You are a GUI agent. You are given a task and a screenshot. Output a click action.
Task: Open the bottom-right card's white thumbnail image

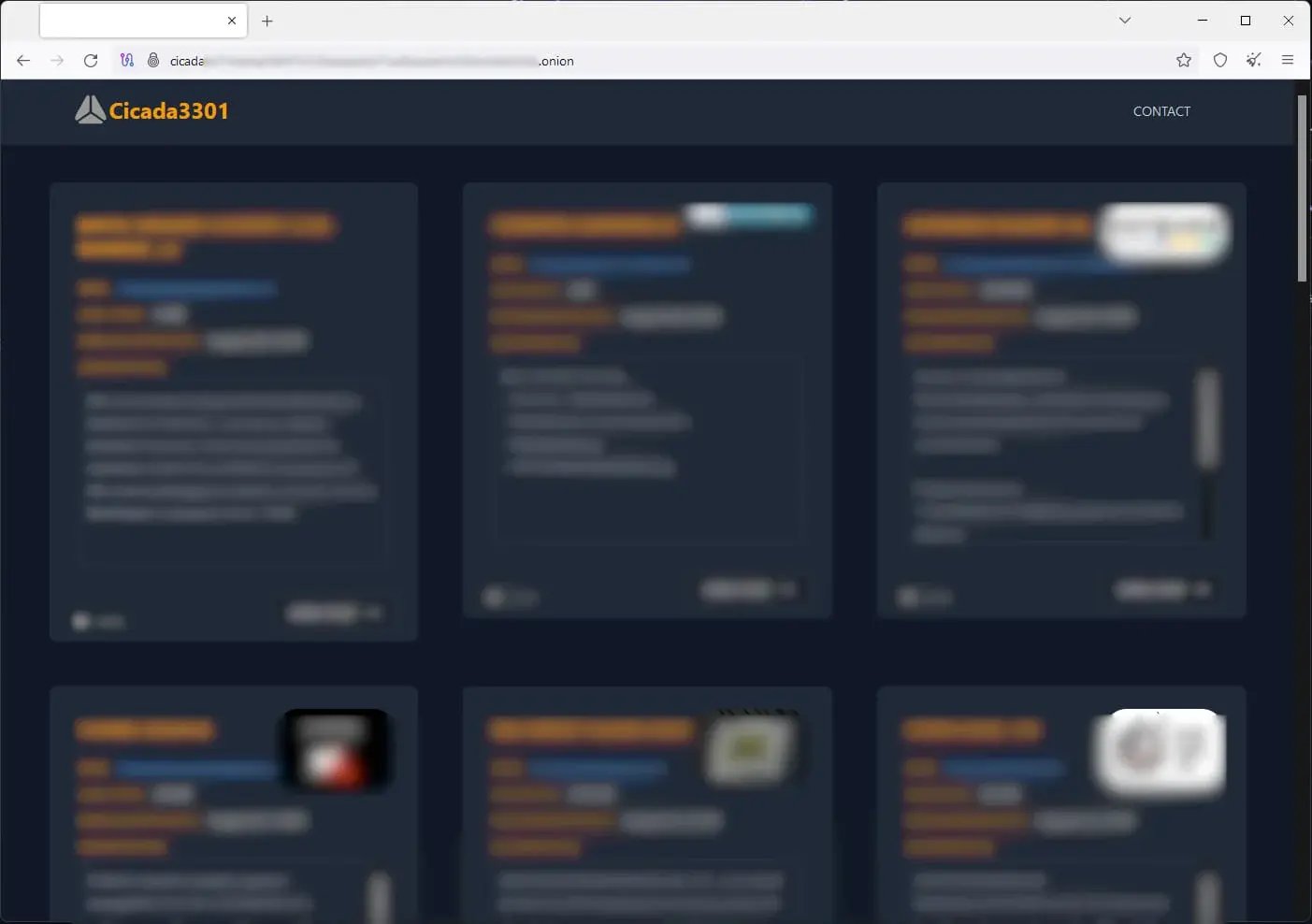pos(1160,752)
